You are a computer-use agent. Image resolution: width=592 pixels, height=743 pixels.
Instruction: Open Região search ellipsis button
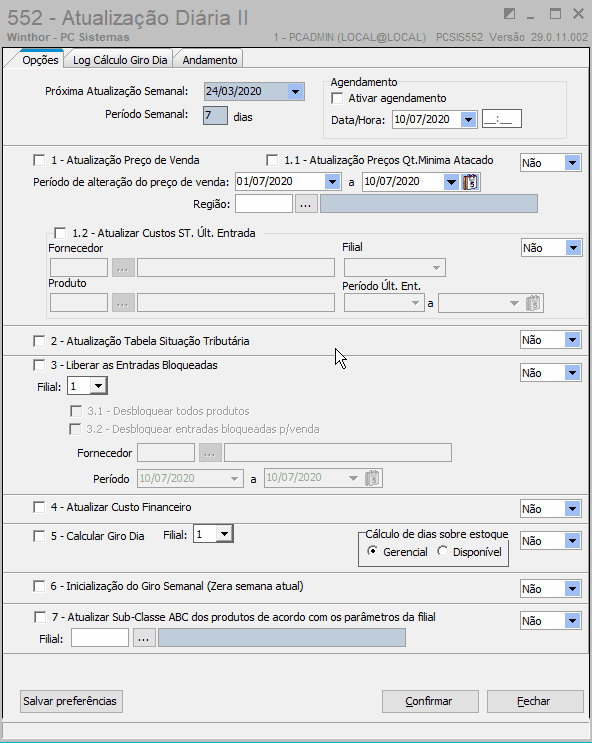pyautogui.click(x=306, y=204)
